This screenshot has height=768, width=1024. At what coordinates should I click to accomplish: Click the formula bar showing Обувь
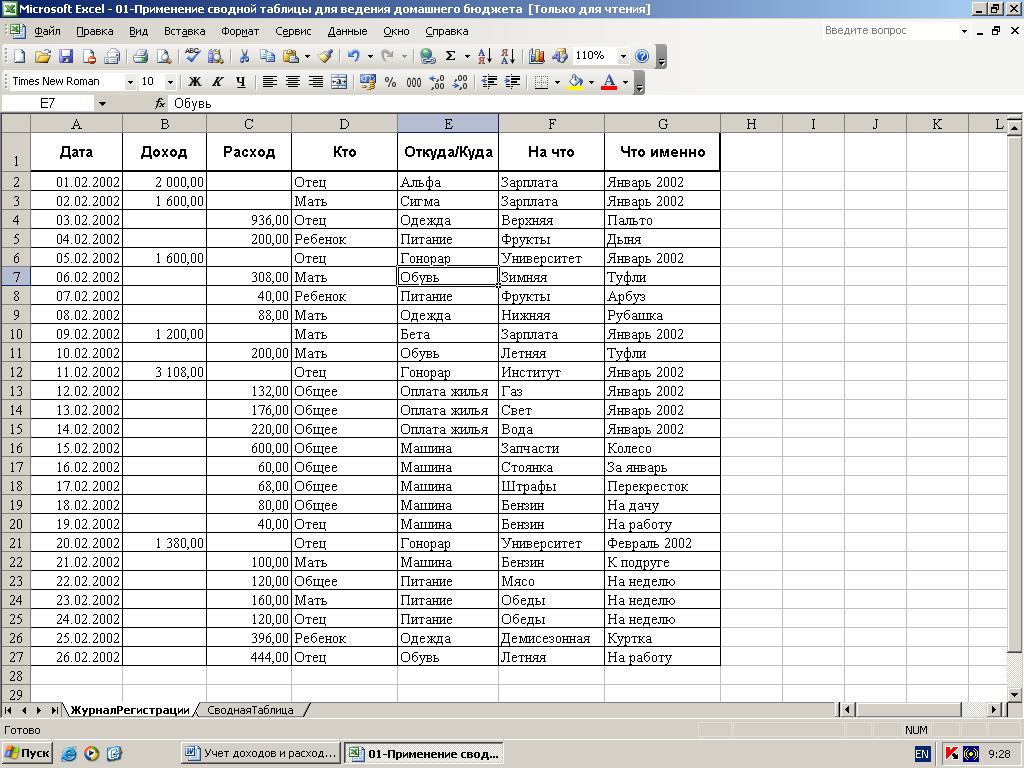point(594,103)
